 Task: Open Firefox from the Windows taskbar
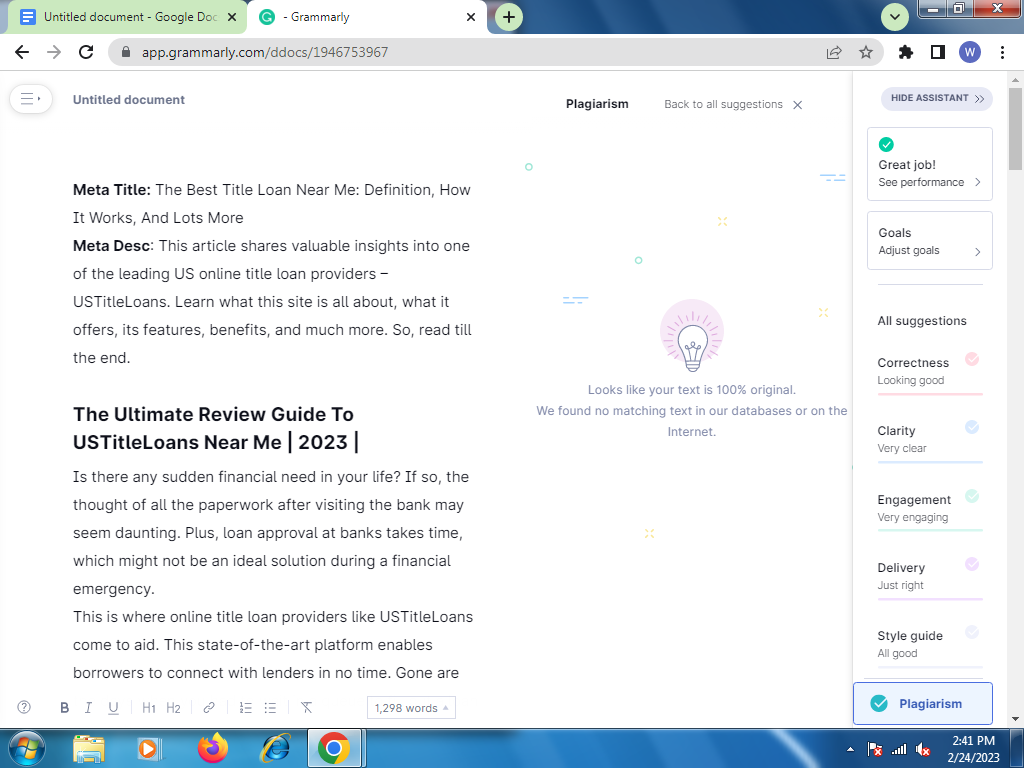point(212,747)
